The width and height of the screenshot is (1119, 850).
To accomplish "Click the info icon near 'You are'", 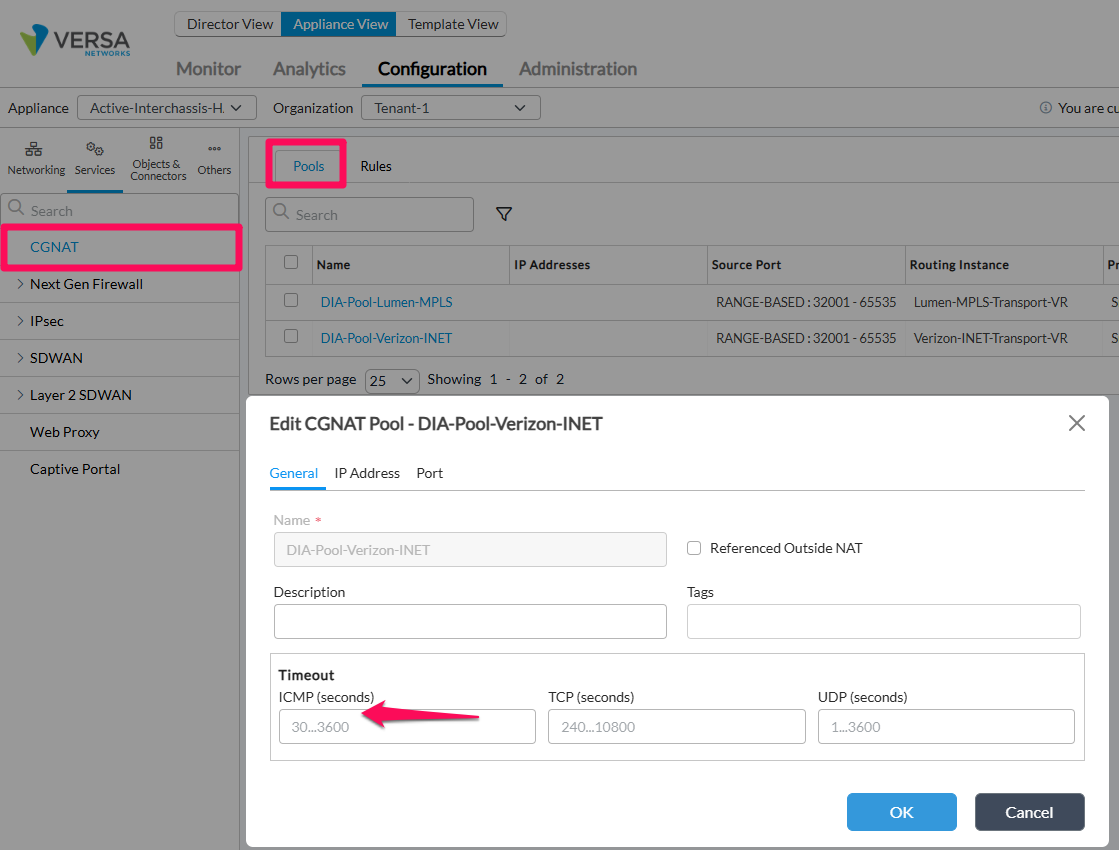I will coord(1045,108).
